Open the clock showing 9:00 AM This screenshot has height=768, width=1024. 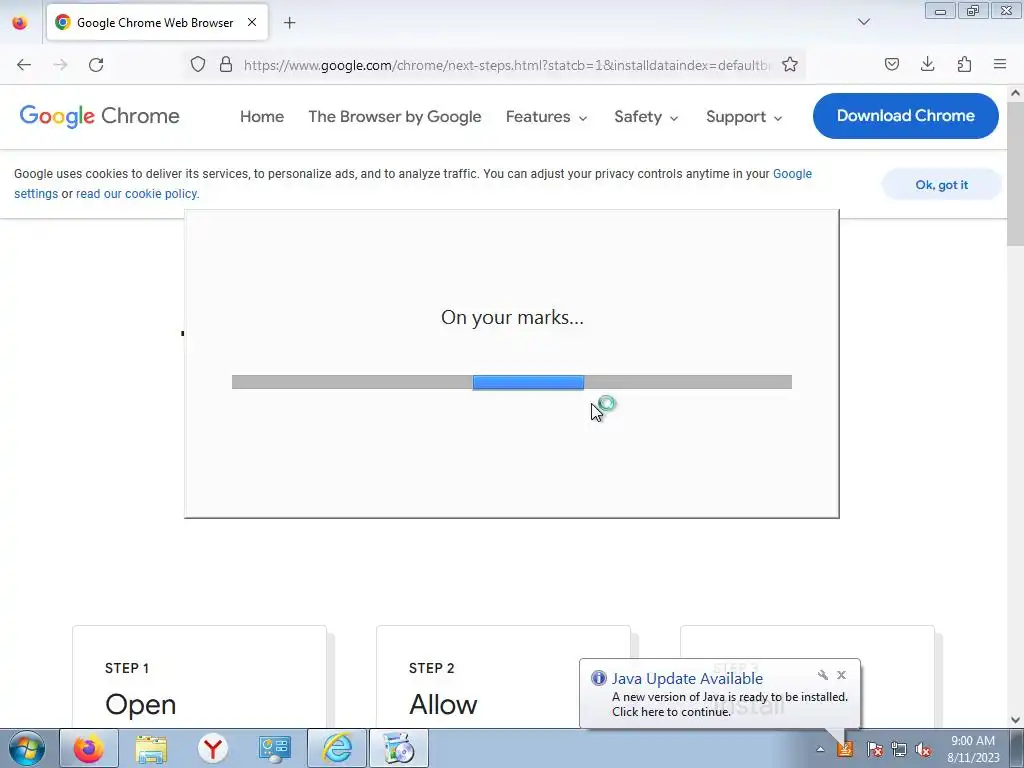973,749
